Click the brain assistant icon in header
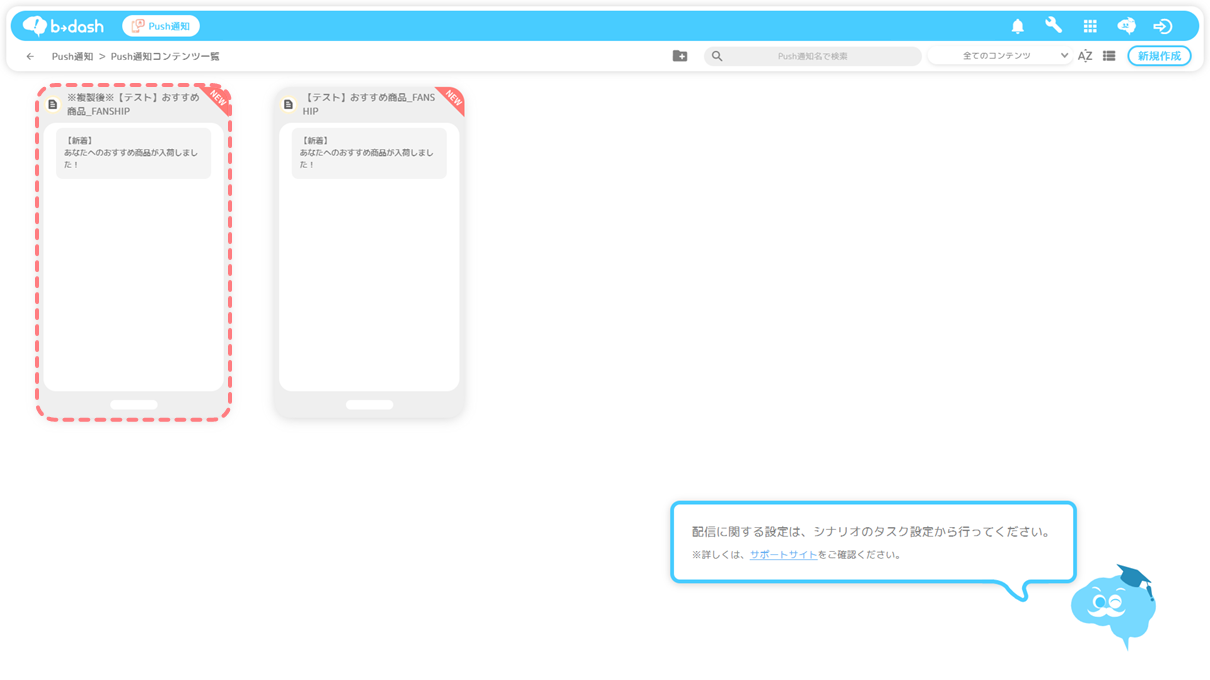 (x=1126, y=26)
